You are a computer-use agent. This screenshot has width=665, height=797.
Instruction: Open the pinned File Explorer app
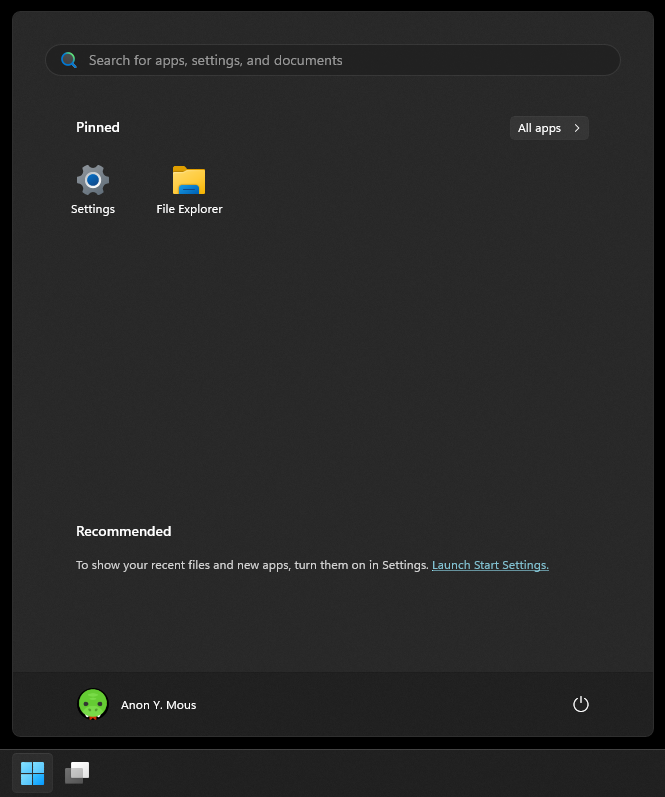click(x=189, y=190)
